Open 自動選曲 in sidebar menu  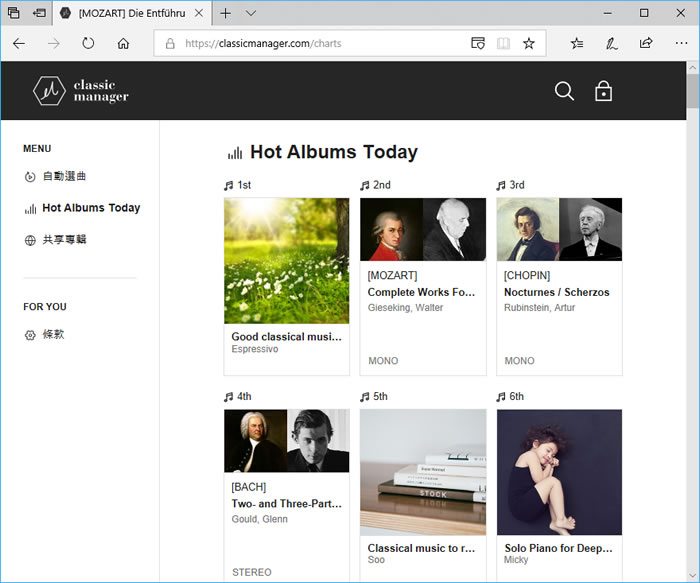tap(64, 176)
